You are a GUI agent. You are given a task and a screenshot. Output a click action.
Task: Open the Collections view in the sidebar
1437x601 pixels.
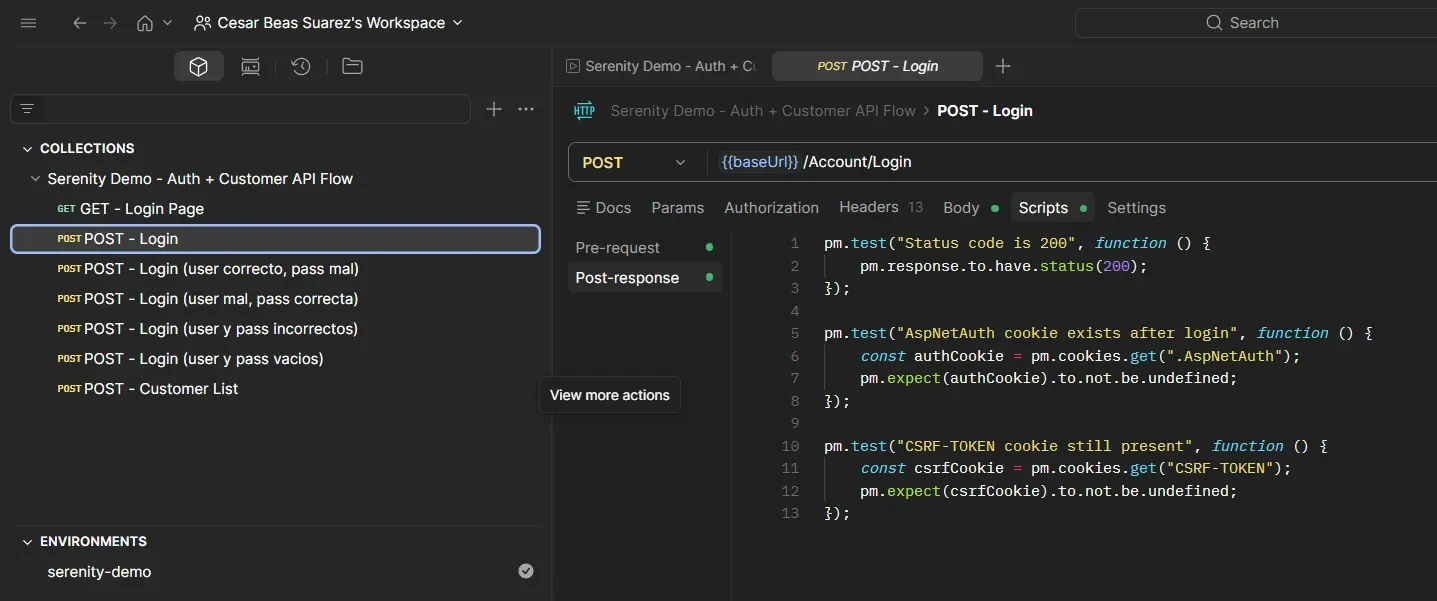(x=198, y=66)
